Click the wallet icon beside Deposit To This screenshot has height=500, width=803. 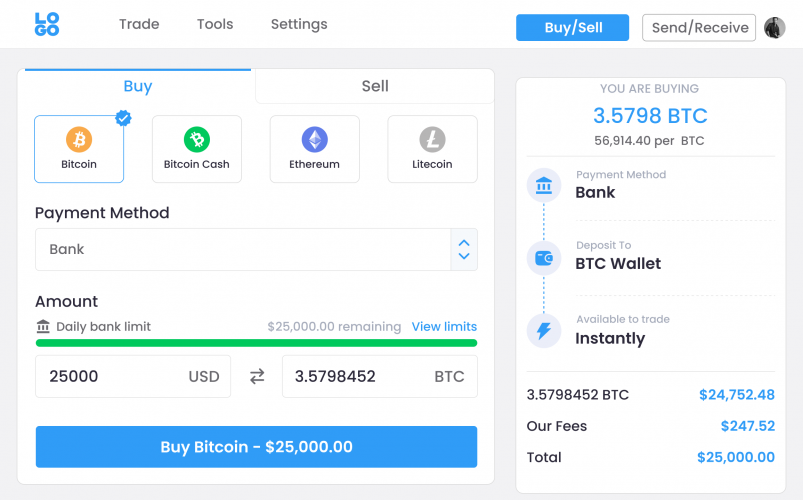point(544,258)
